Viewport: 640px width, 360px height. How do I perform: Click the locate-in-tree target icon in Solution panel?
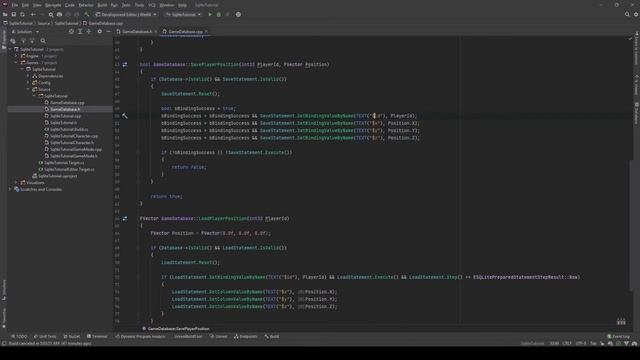(x=71, y=31)
